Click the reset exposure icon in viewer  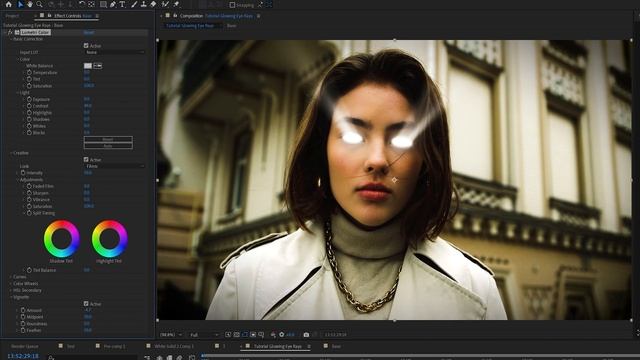[x=281, y=335]
